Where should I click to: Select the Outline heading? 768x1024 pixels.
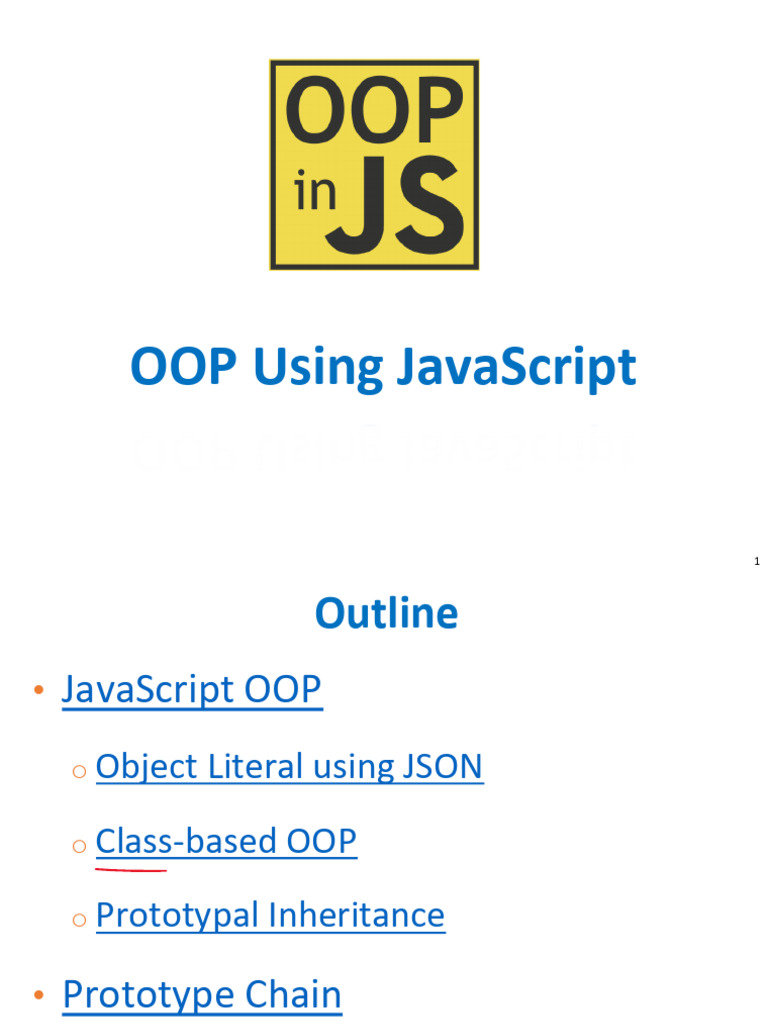pyautogui.click(x=386, y=613)
